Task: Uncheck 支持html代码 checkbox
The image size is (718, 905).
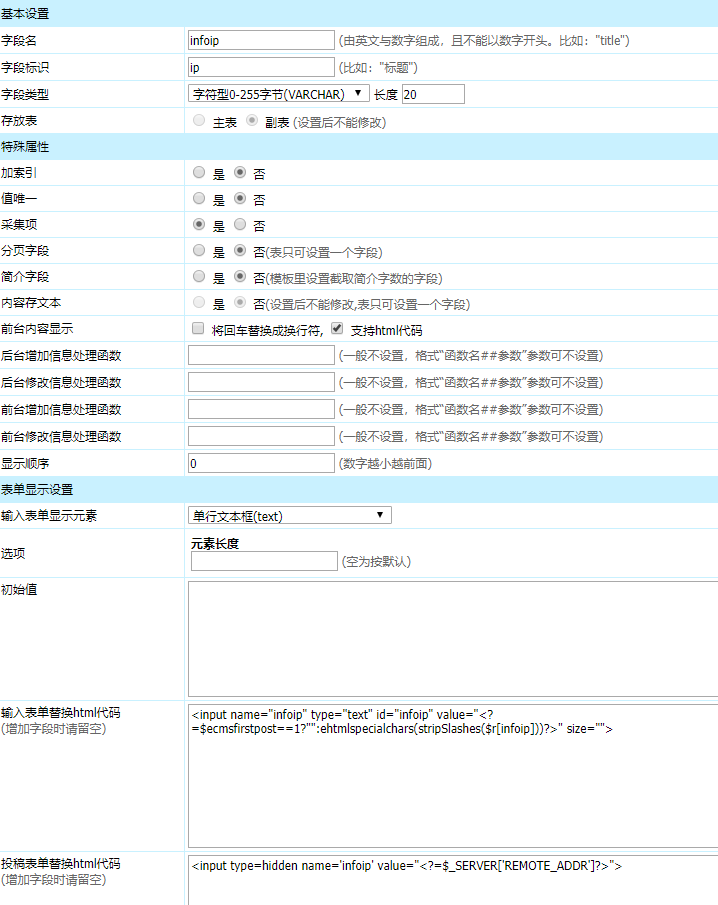Action: click(337, 329)
